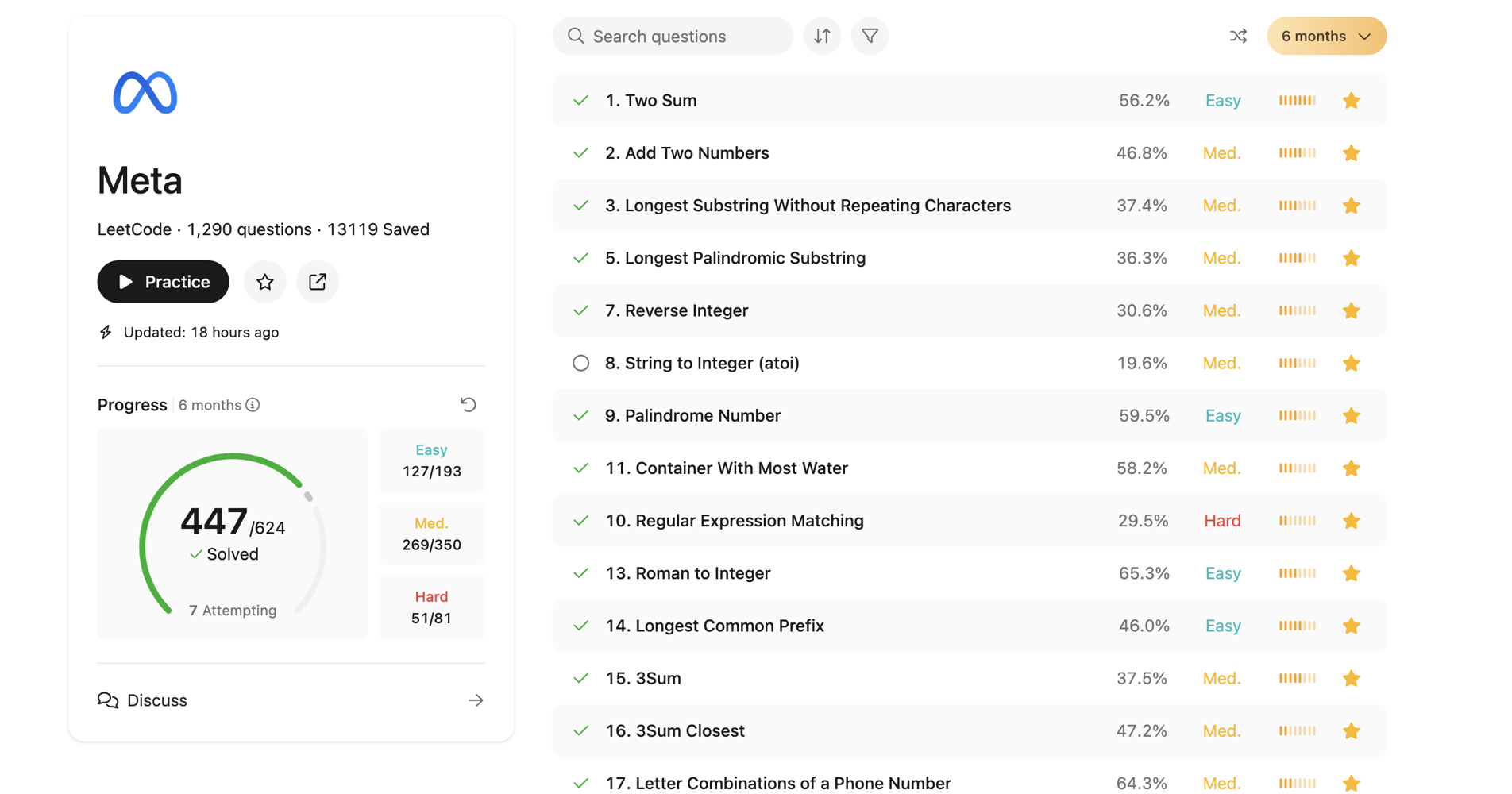Toggle the star on Two Sum
This screenshot has height=794, width=1512.
(1351, 101)
